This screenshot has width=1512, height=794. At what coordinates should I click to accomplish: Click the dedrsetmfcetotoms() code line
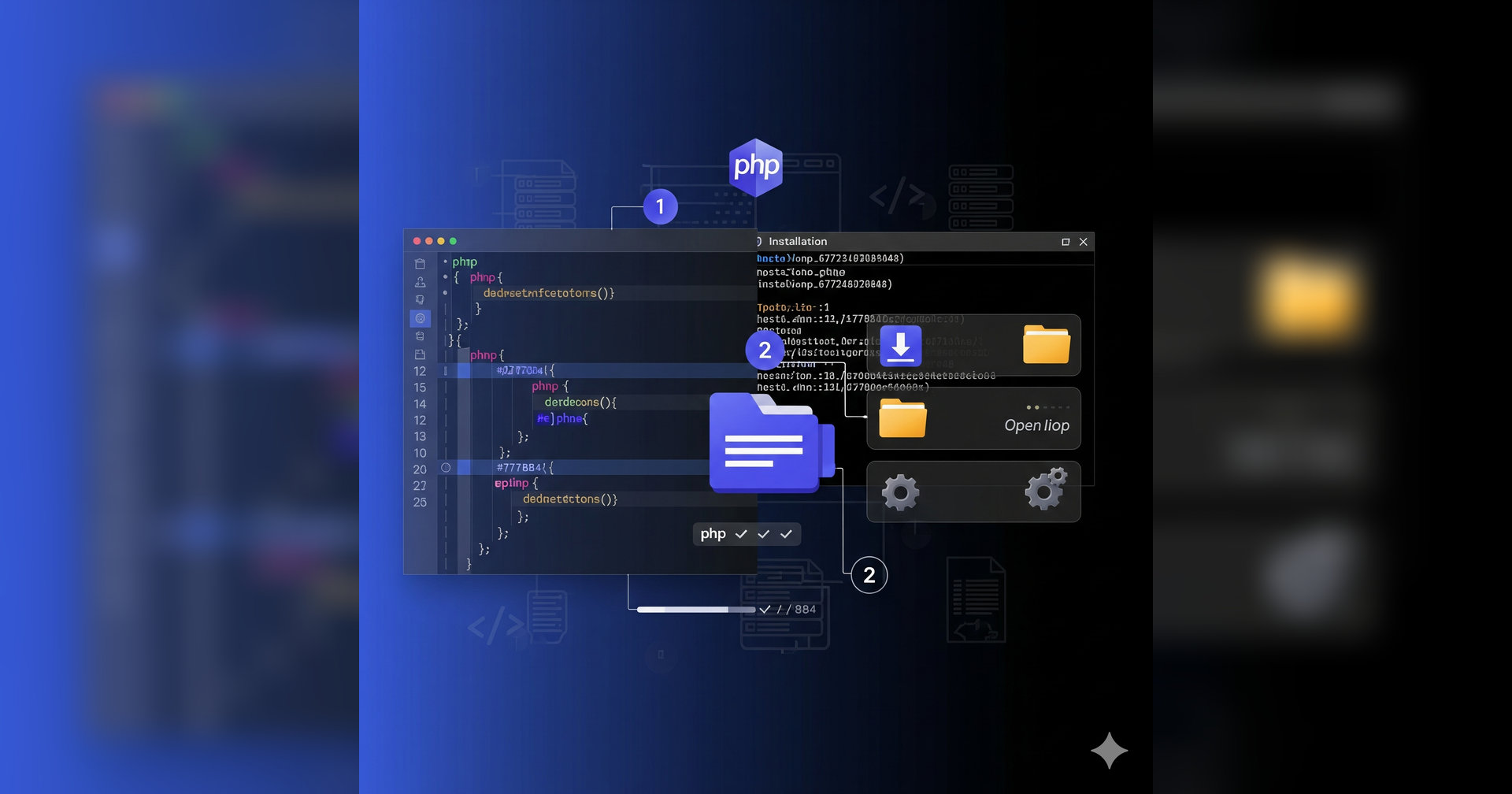pos(549,293)
